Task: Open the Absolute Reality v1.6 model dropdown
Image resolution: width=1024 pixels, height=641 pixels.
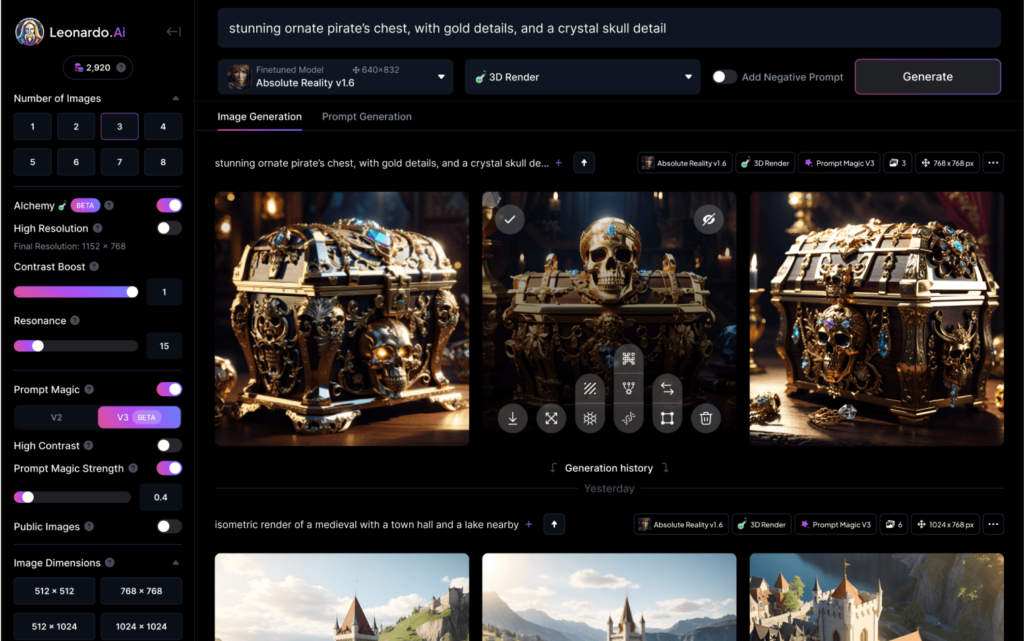Action: click(337, 77)
